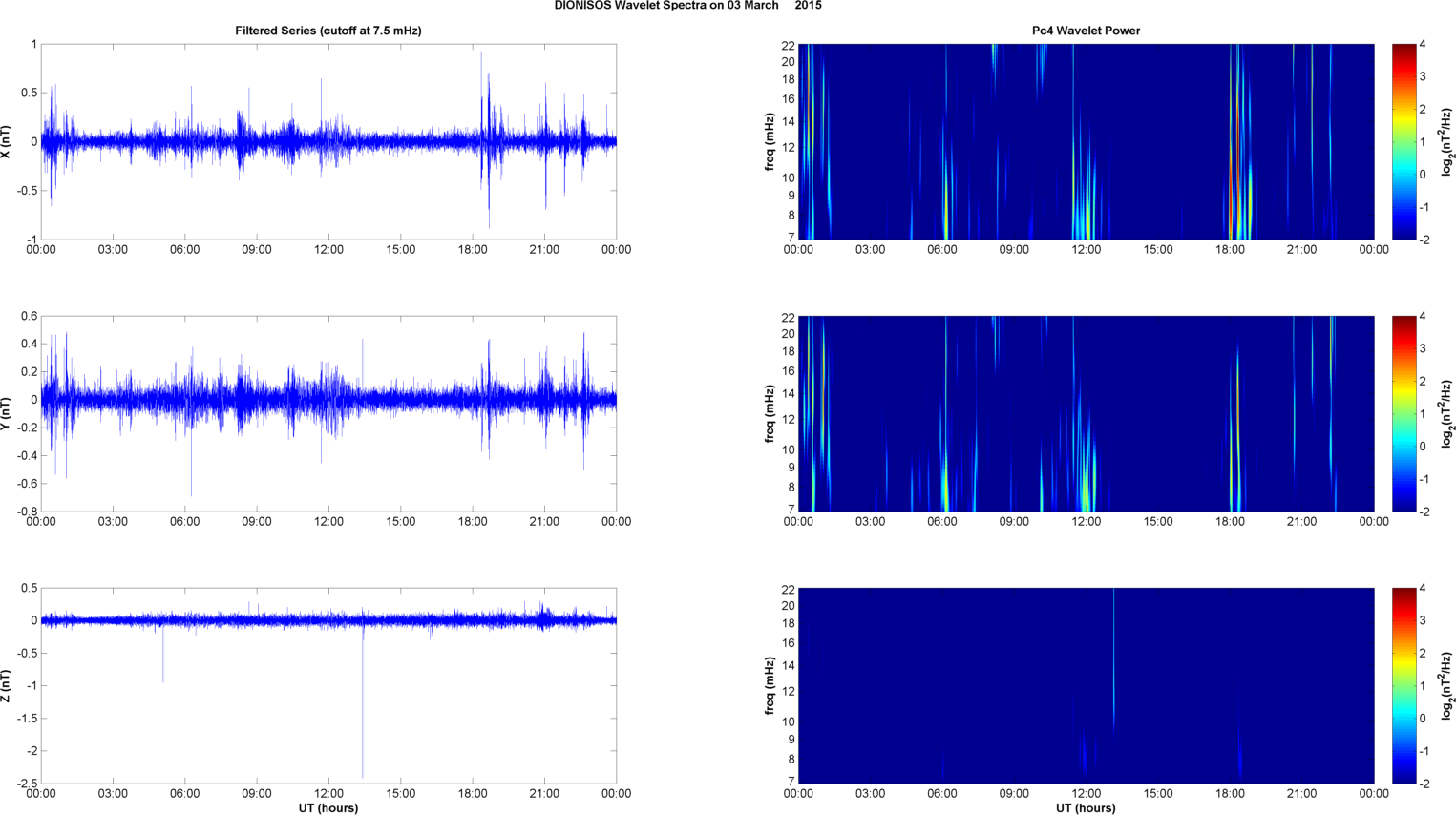The width and height of the screenshot is (1456, 815).
Task: Click the colorbar beside the top spectrogram
Action: pyautogui.click(x=1403, y=141)
